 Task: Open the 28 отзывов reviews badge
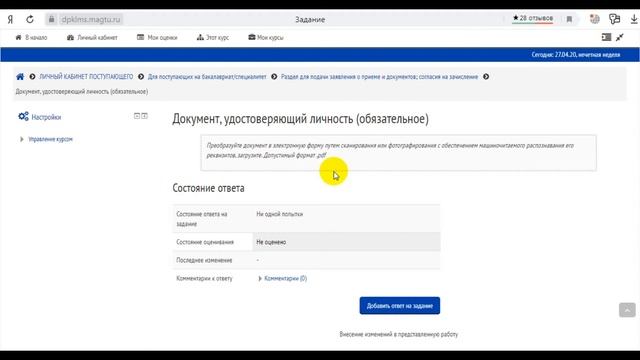coord(533,18)
